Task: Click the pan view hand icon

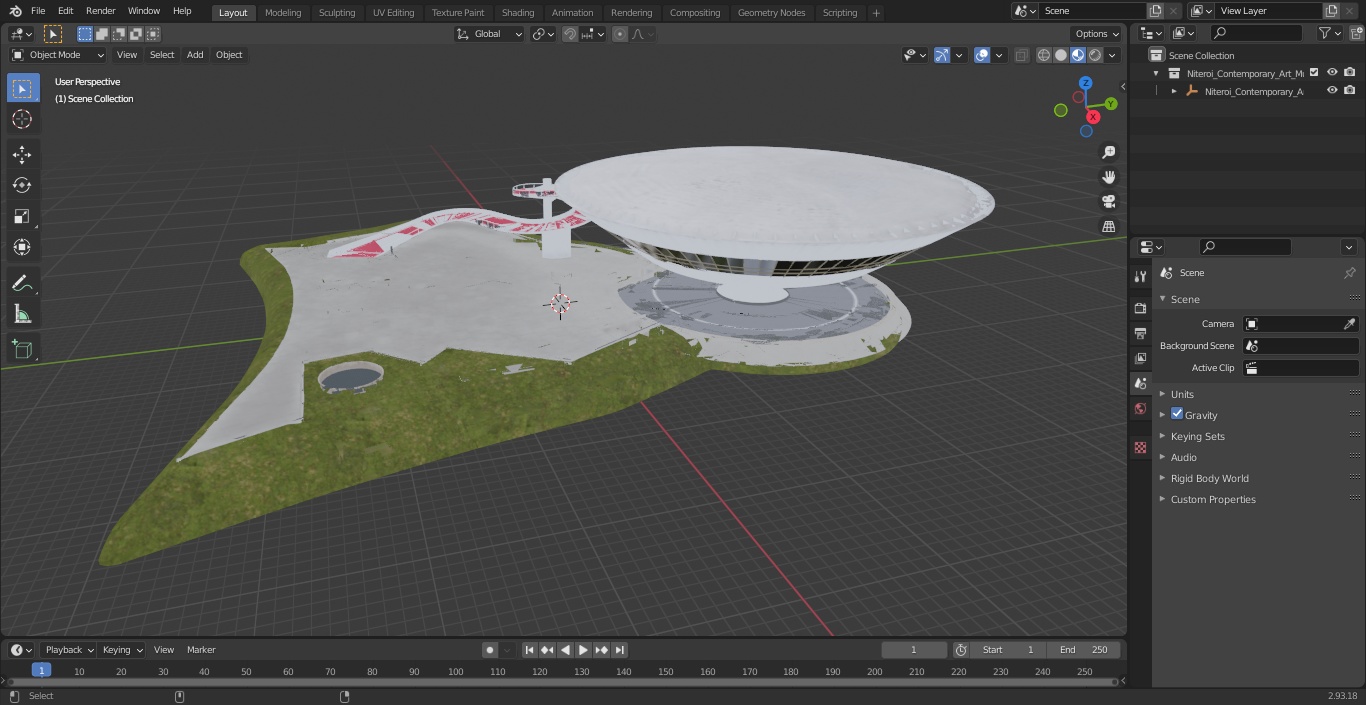Action: (x=1109, y=177)
